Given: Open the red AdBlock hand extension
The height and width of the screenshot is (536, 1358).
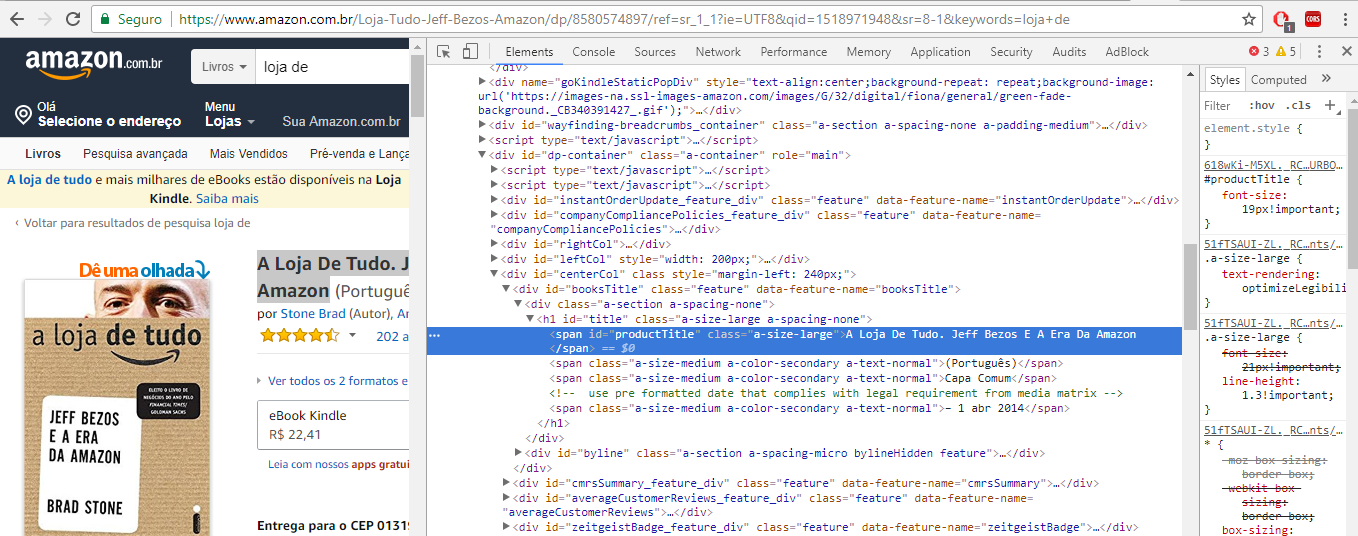Looking at the screenshot, I should tap(1284, 19).
